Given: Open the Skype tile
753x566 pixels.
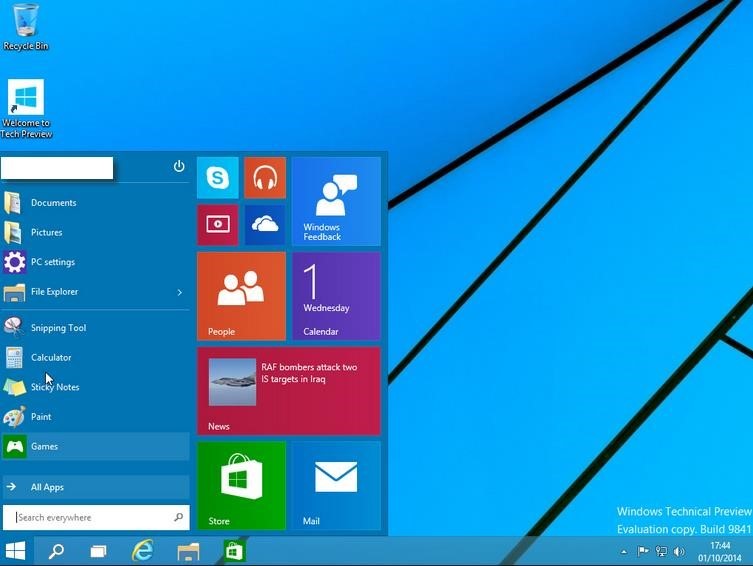Looking at the screenshot, I should tap(218, 178).
